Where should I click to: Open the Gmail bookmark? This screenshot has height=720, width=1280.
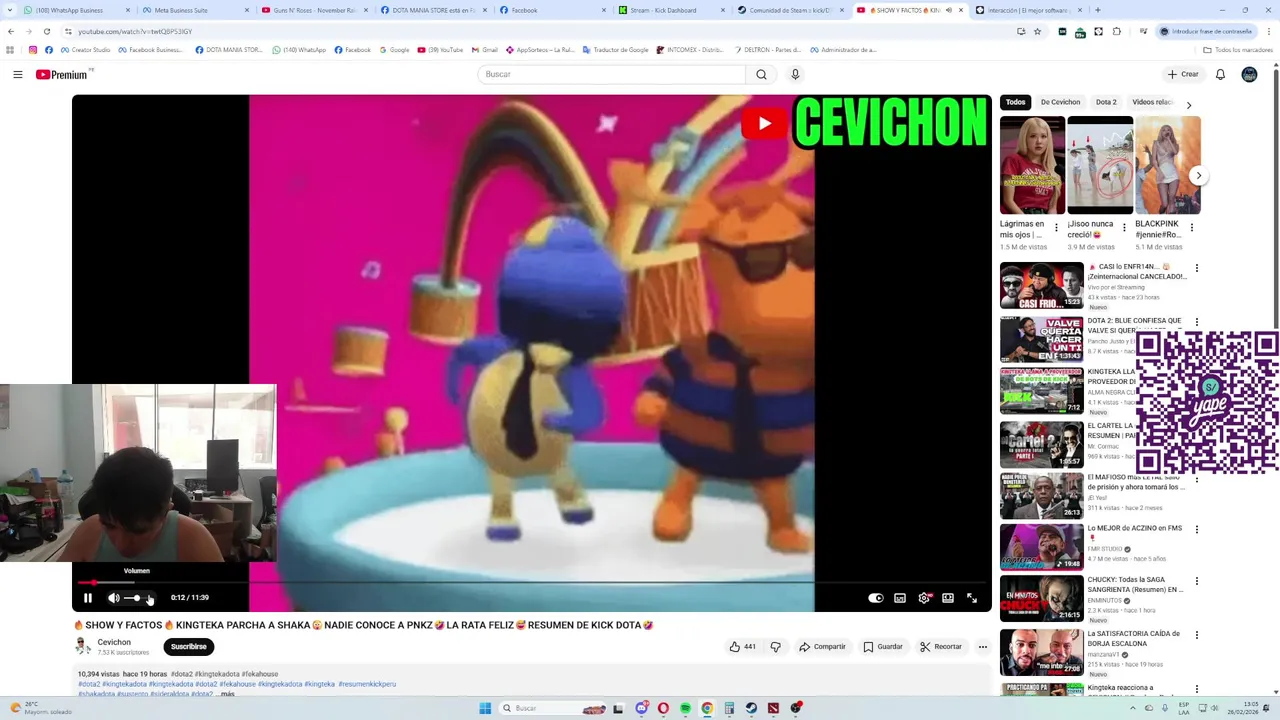484,50
